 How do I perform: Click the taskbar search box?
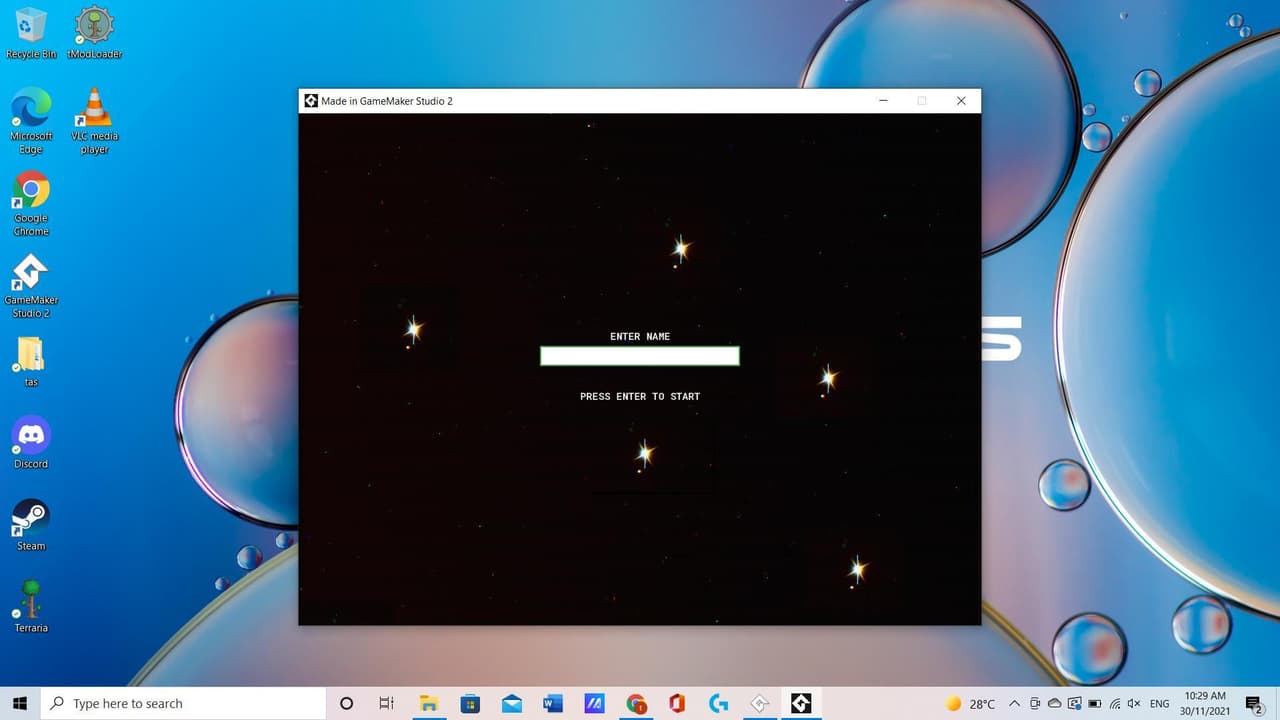pos(183,704)
